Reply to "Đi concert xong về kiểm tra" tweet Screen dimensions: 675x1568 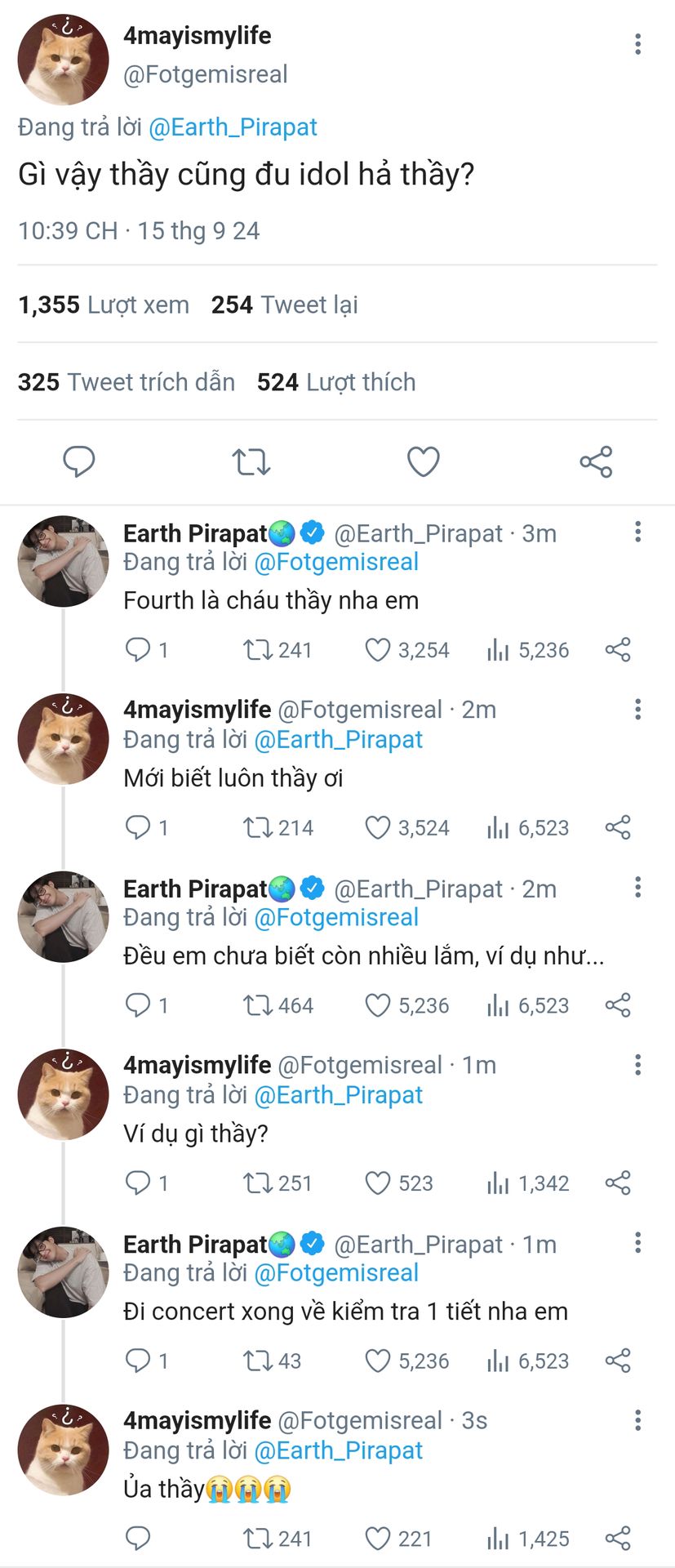[x=138, y=1361]
